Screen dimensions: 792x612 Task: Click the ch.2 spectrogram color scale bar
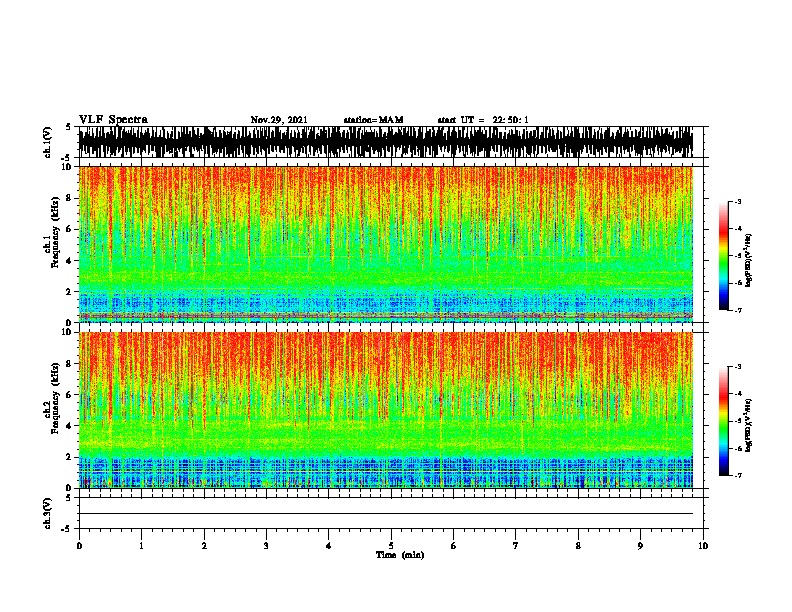(724, 421)
